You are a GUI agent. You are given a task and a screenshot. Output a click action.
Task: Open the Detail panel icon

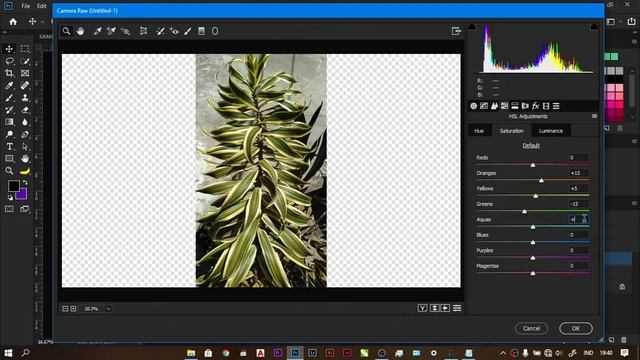point(494,106)
